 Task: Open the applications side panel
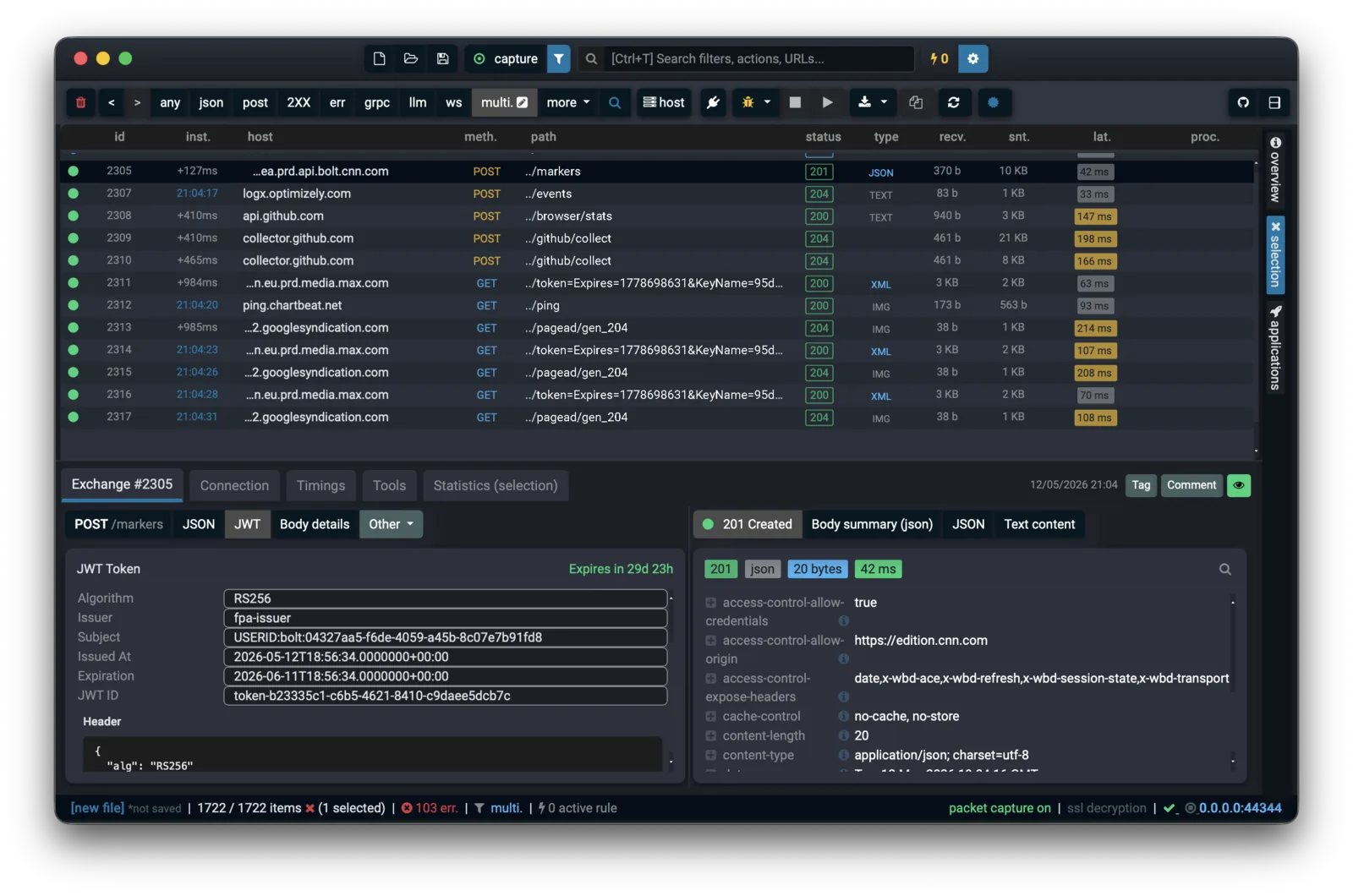tap(1275, 347)
